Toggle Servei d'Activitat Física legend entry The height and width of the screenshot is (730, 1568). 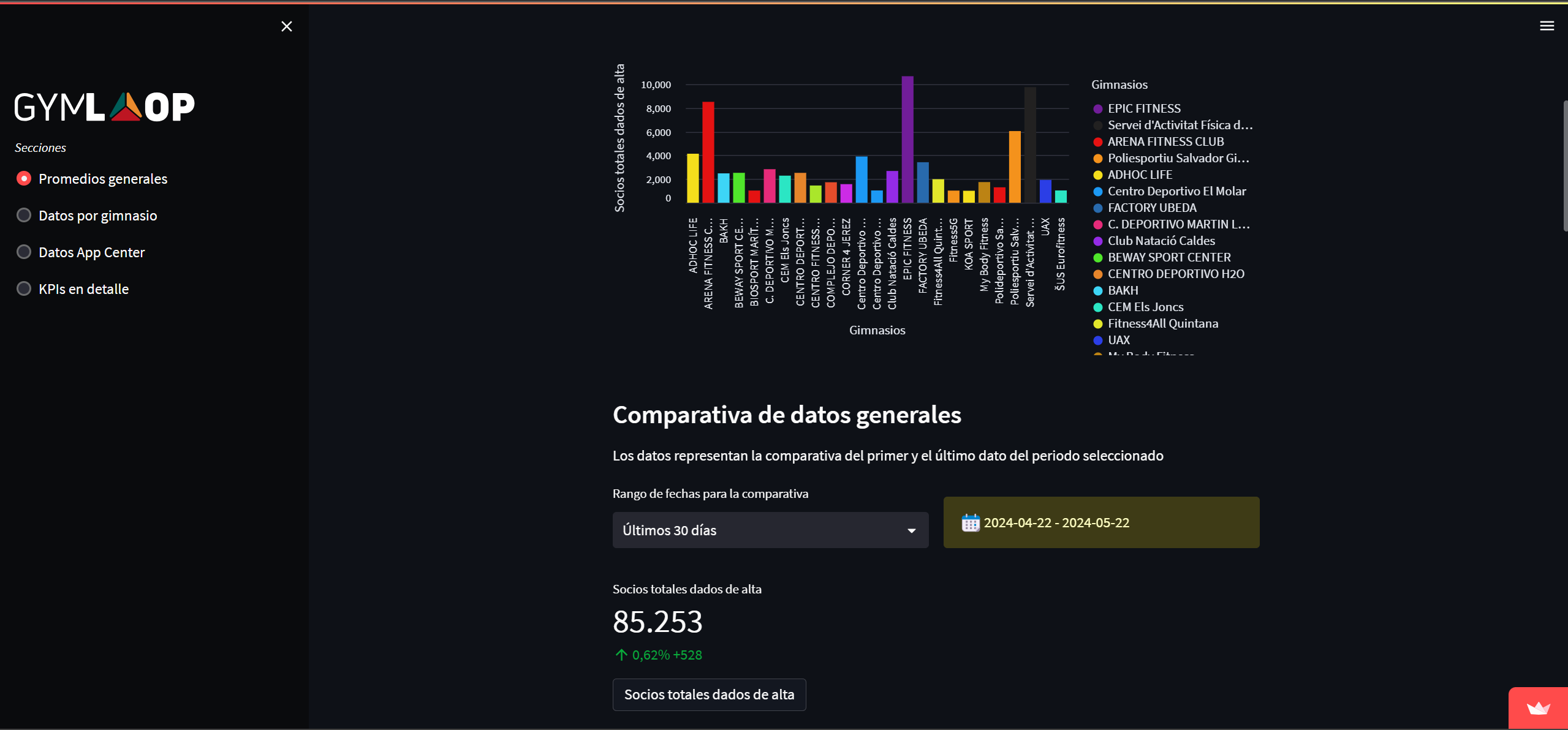click(1173, 125)
